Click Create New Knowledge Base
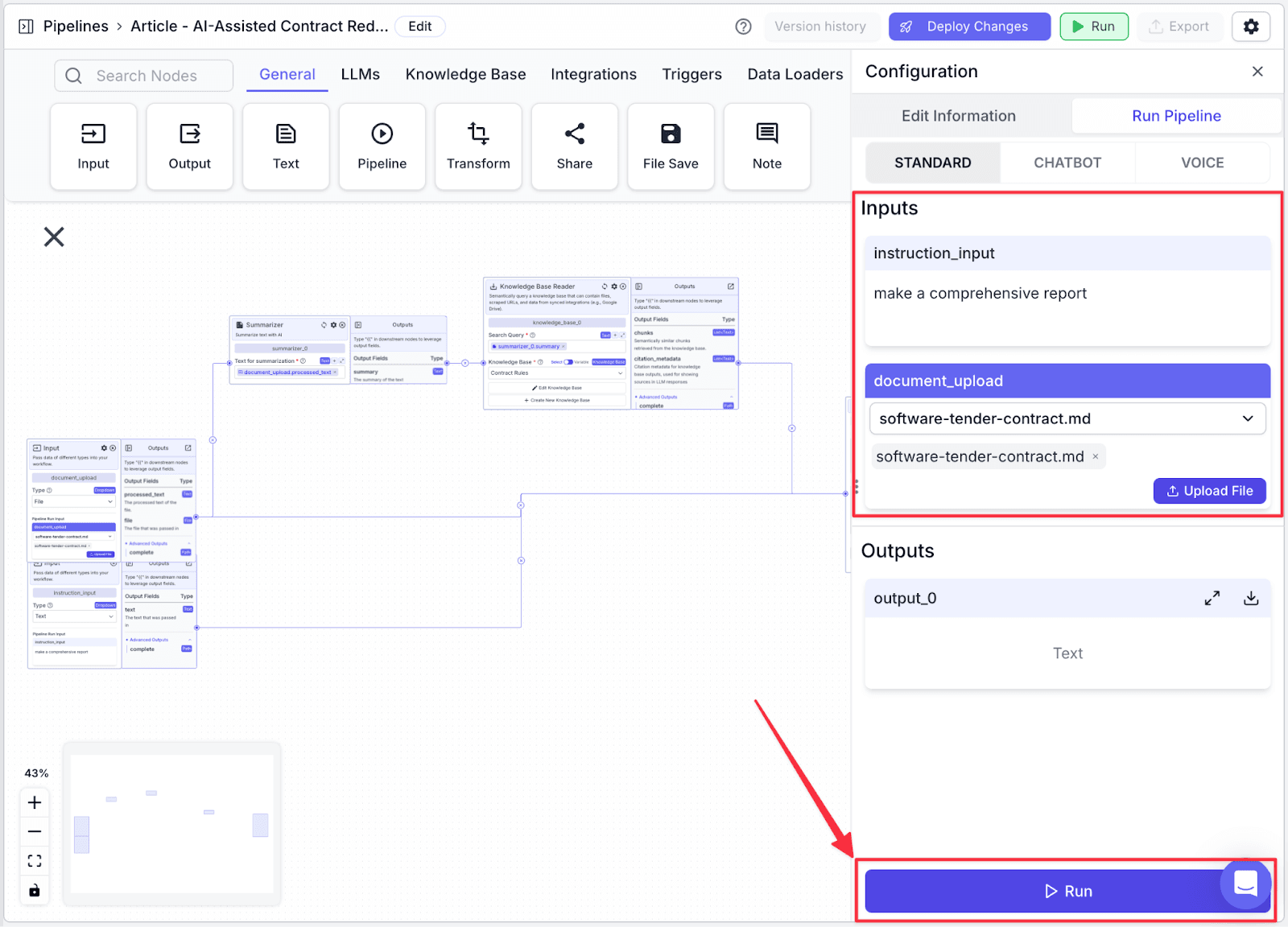The image size is (1288, 927). 556,400
